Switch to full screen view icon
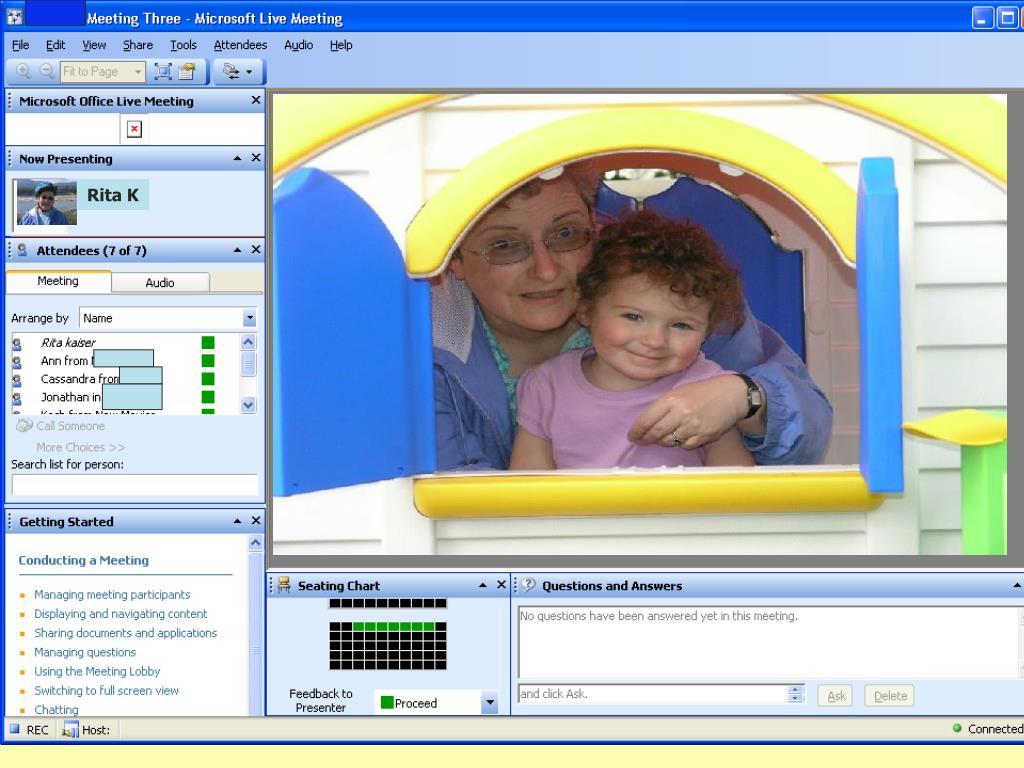Image resolution: width=1024 pixels, height=768 pixels. pyautogui.click(x=163, y=71)
